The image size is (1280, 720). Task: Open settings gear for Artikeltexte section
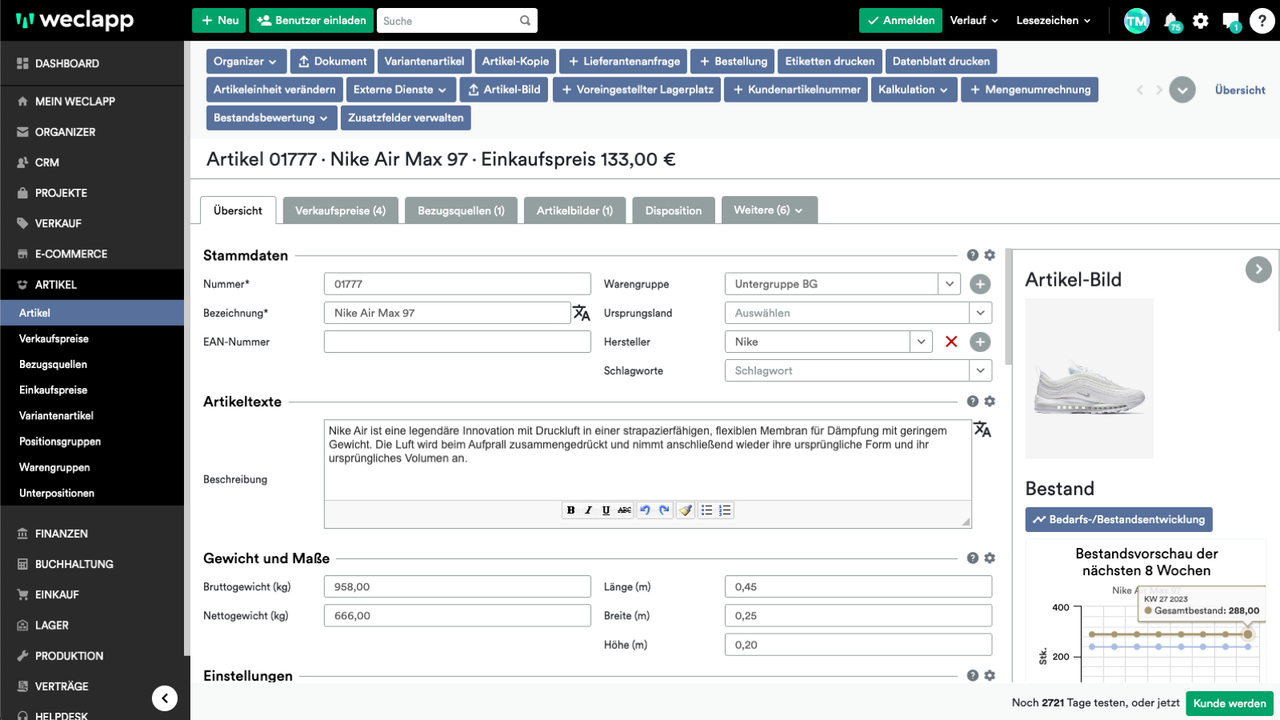coord(989,401)
